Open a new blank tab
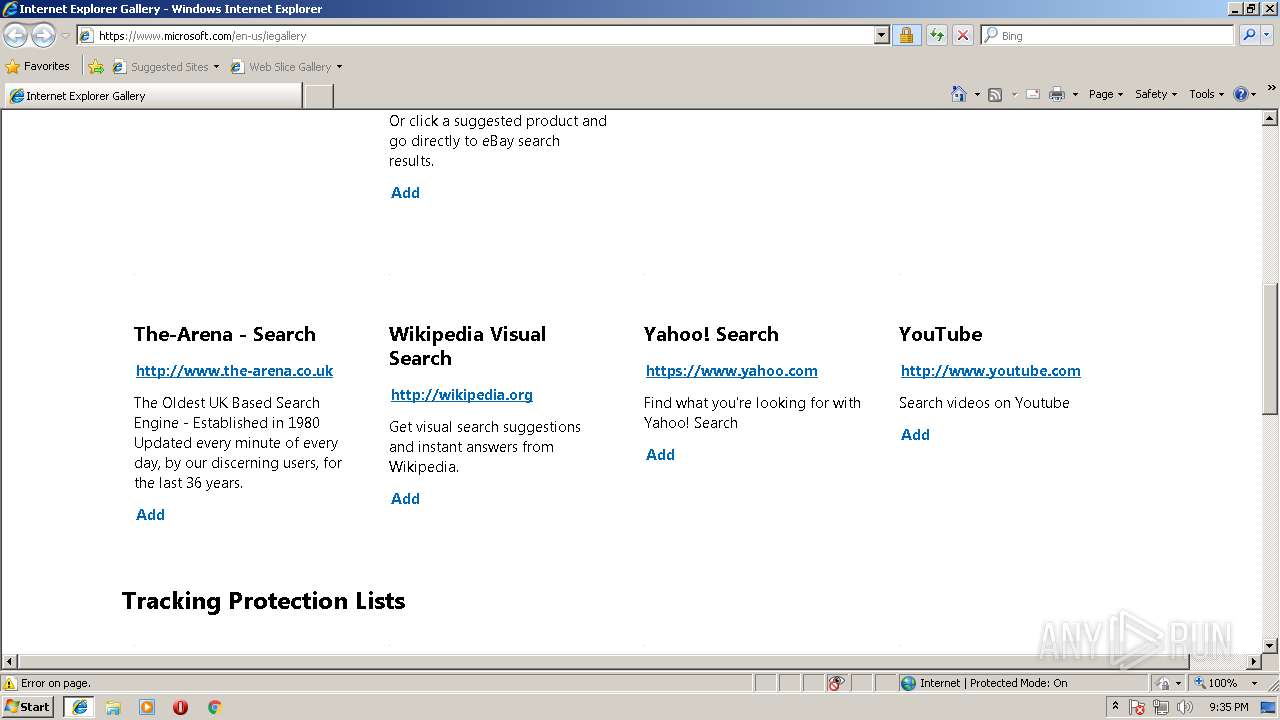 318,96
